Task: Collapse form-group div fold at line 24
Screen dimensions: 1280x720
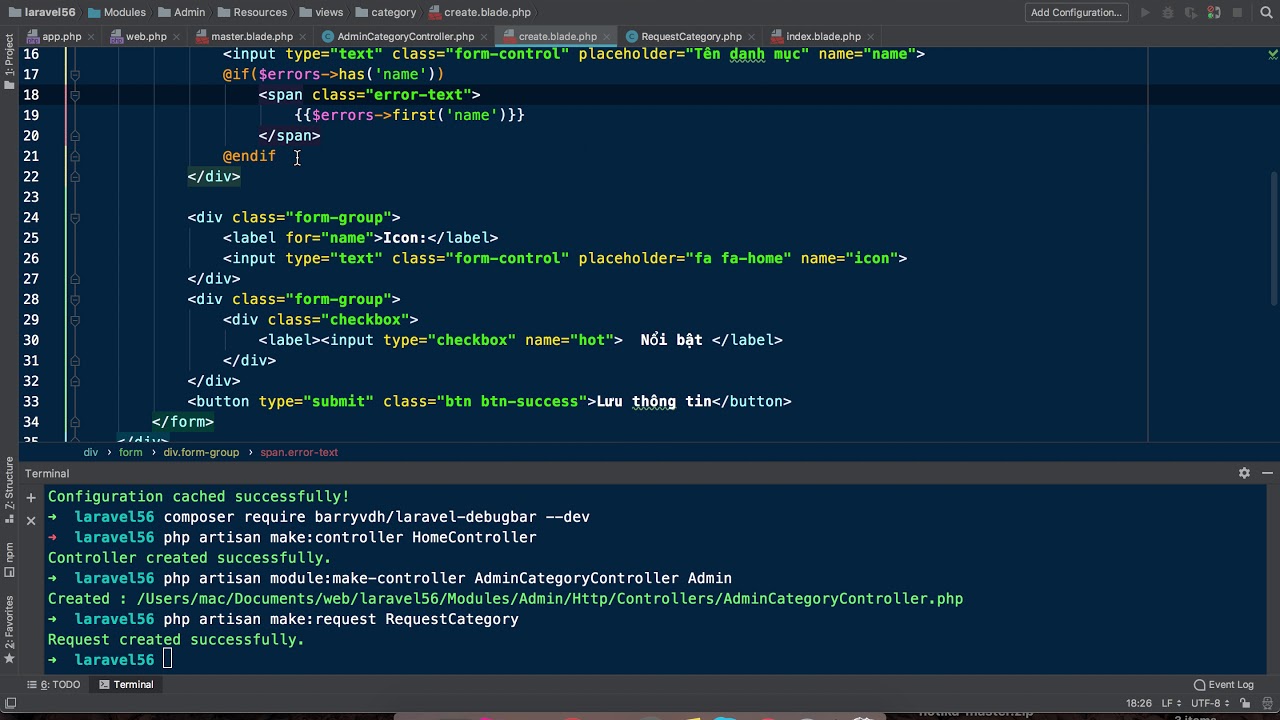Action: pos(74,218)
